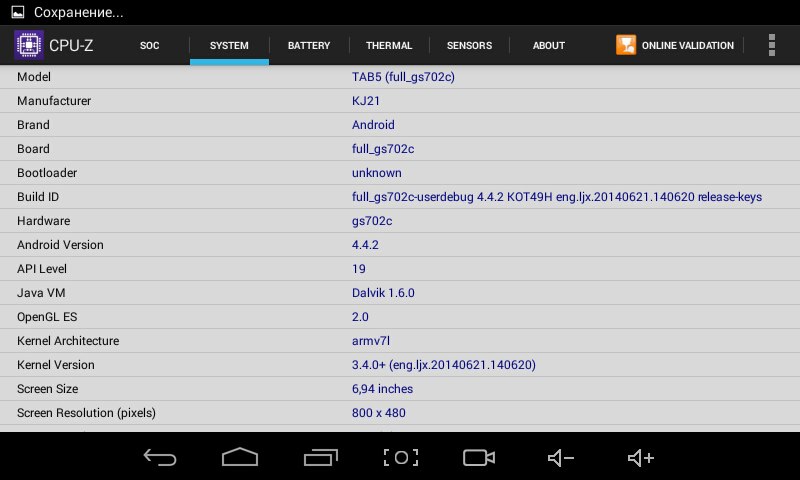Select the Screen Size label

pyautogui.click(x=47, y=388)
